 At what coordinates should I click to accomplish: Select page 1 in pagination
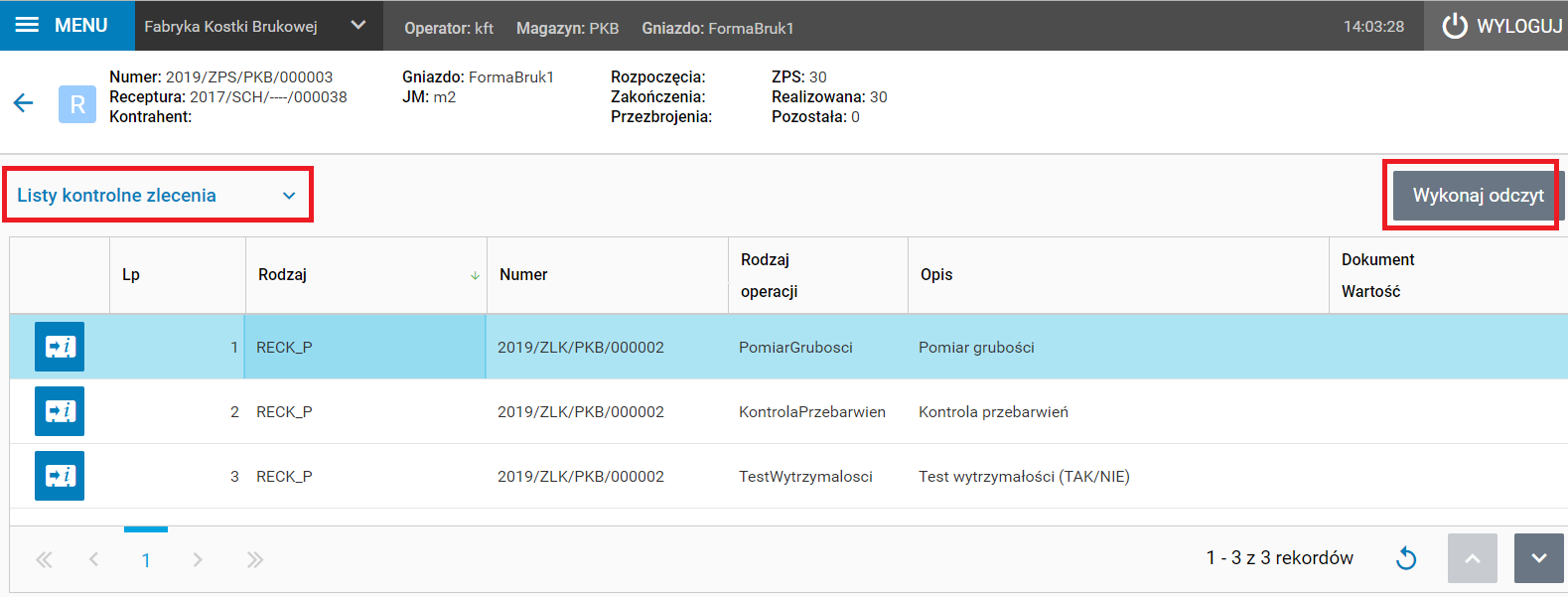coord(146,560)
